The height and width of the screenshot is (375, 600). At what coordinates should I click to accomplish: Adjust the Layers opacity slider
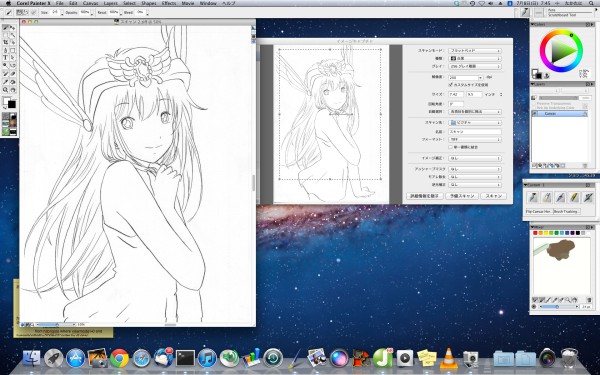[x=559, y=98]
